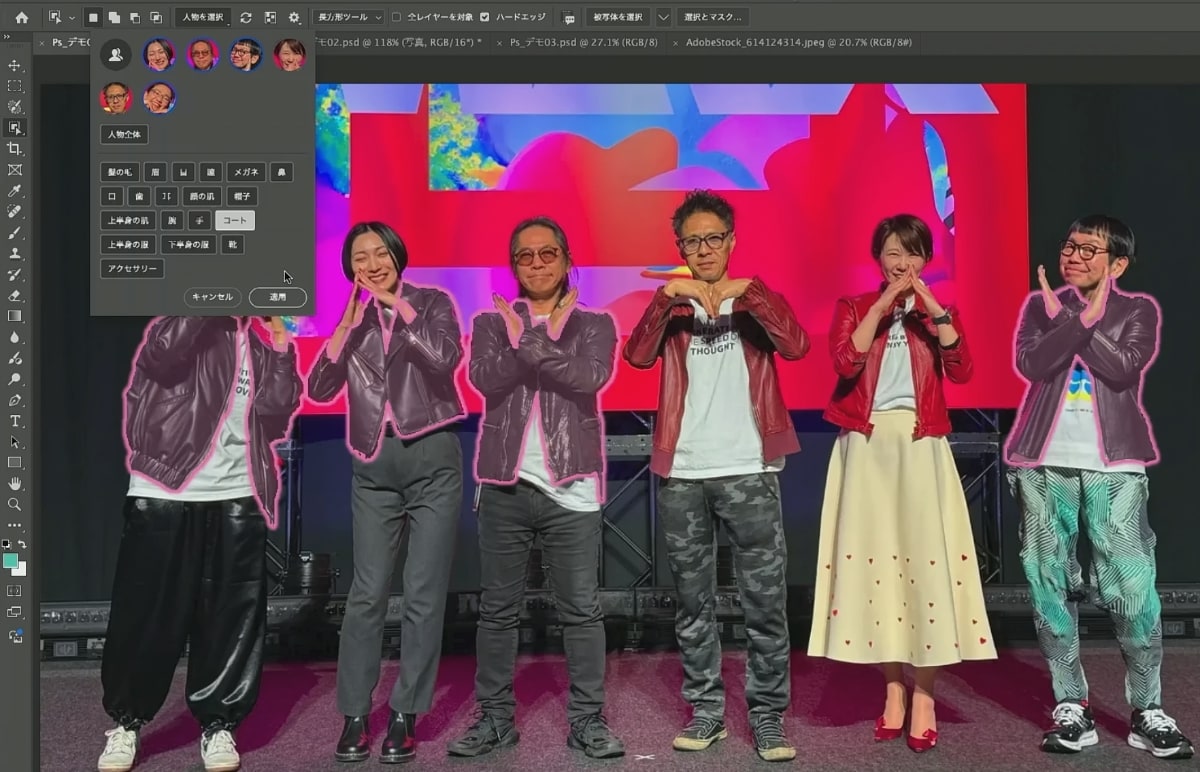The width and height of the screenshot is (1200, 772).
Task: Select the 上半身の服 chip
Action: click(128, 244)
